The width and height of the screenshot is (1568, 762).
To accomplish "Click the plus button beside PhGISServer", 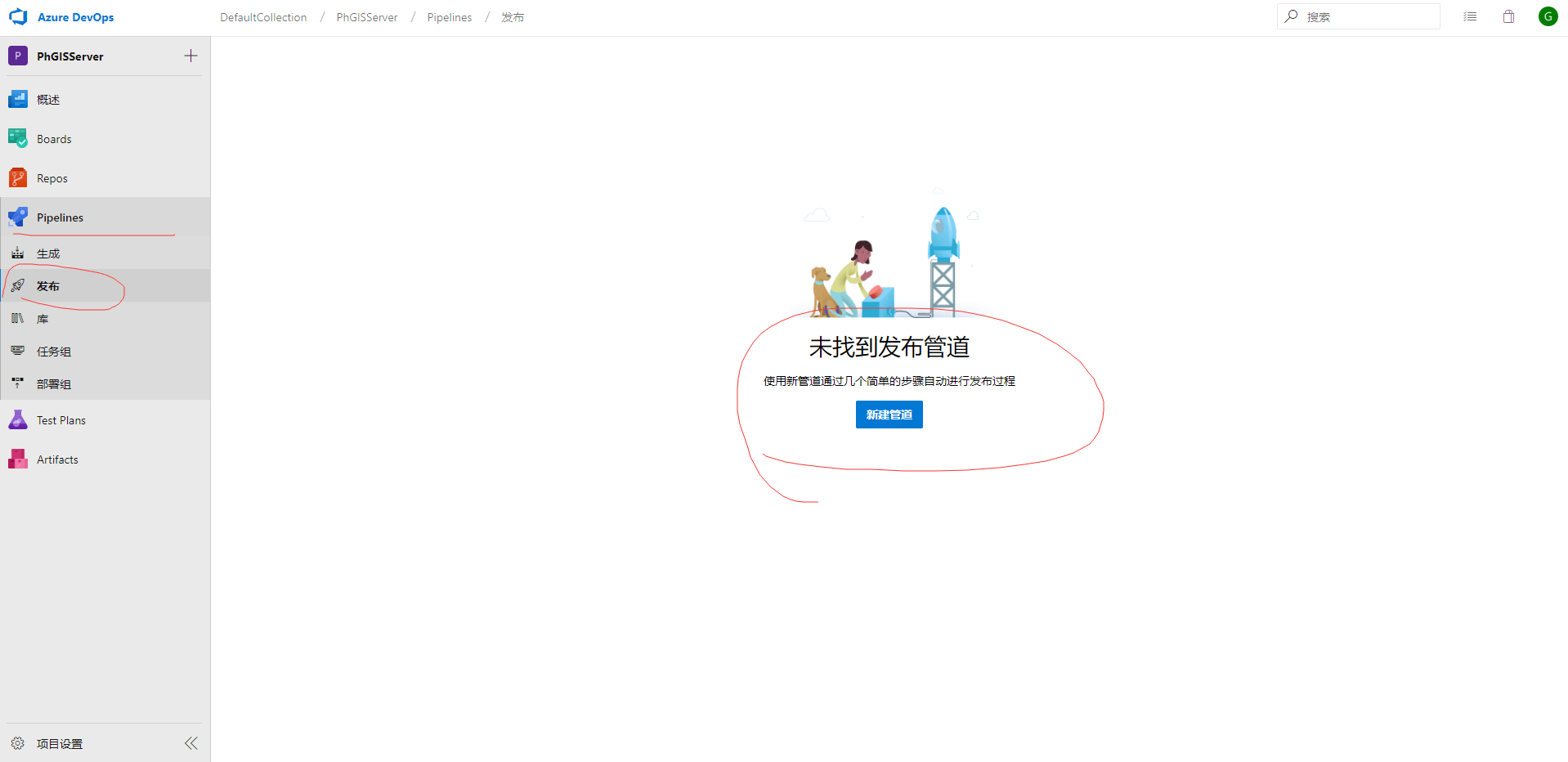I will tap(190, 56).
